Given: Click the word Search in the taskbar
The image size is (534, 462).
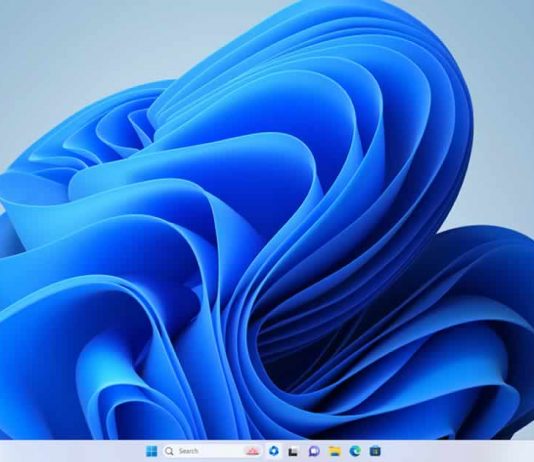Looking at the screenshot, I should tap(188, 451).
